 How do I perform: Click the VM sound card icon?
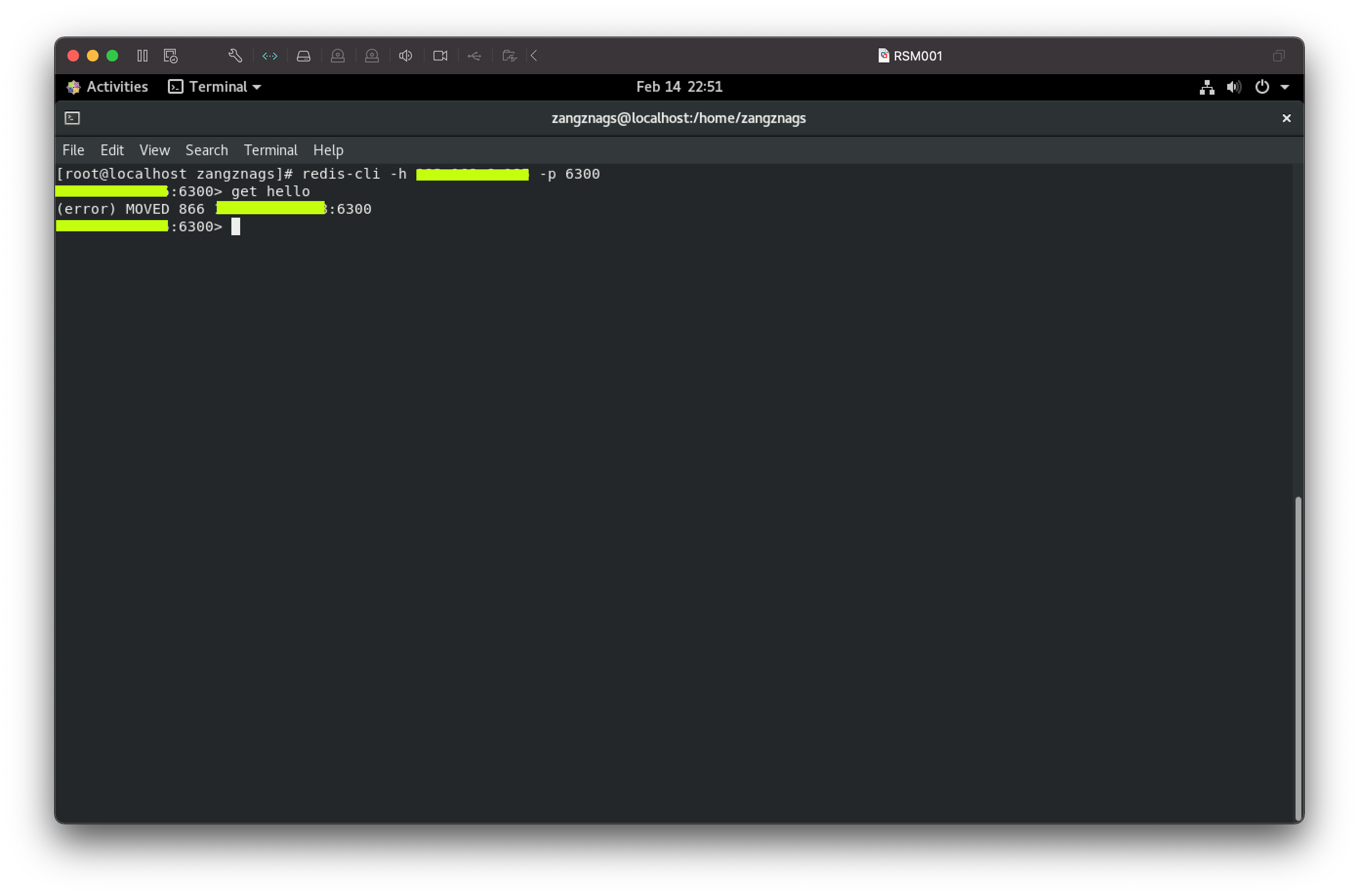pyautogui.click(x=406, y=56)
